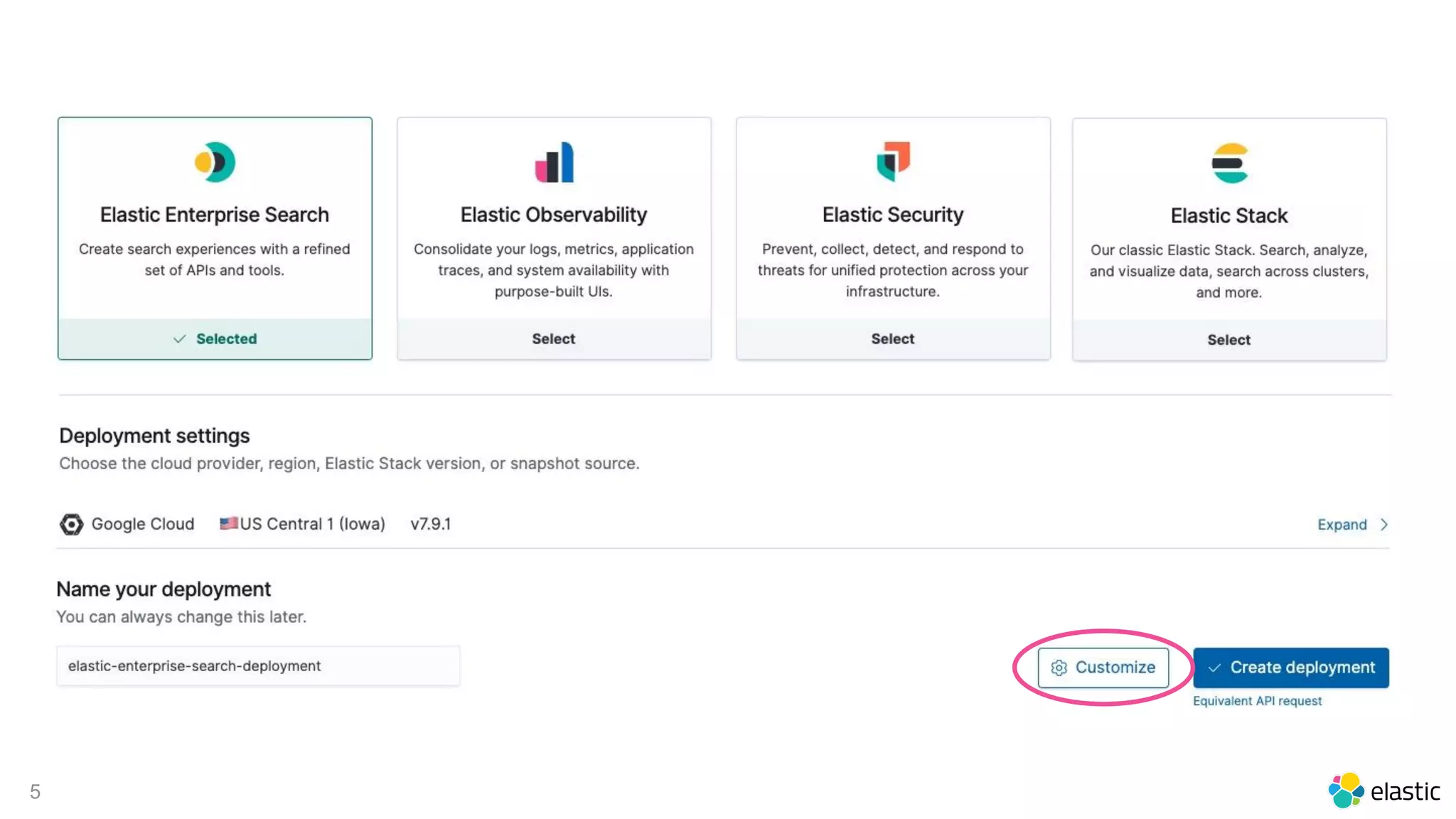
Task: Expand the deployment settings section
Action: coord(1342,525)
